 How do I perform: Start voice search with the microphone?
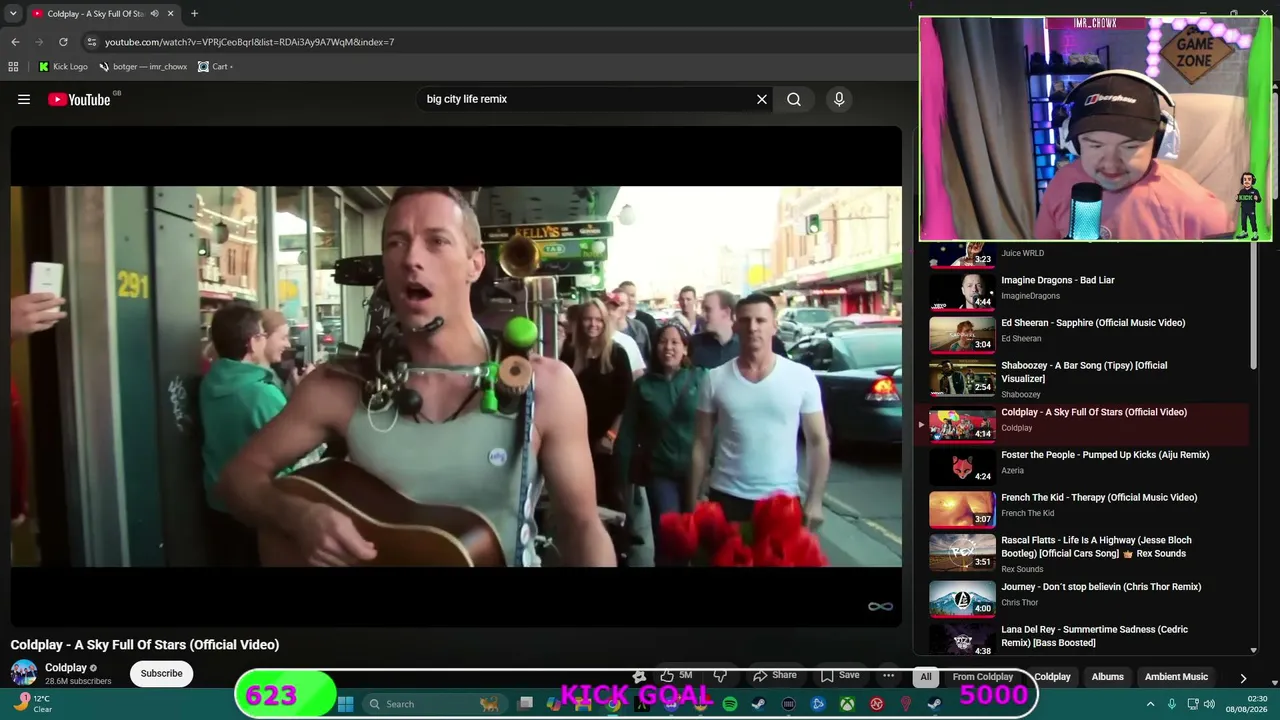(839, 99)
